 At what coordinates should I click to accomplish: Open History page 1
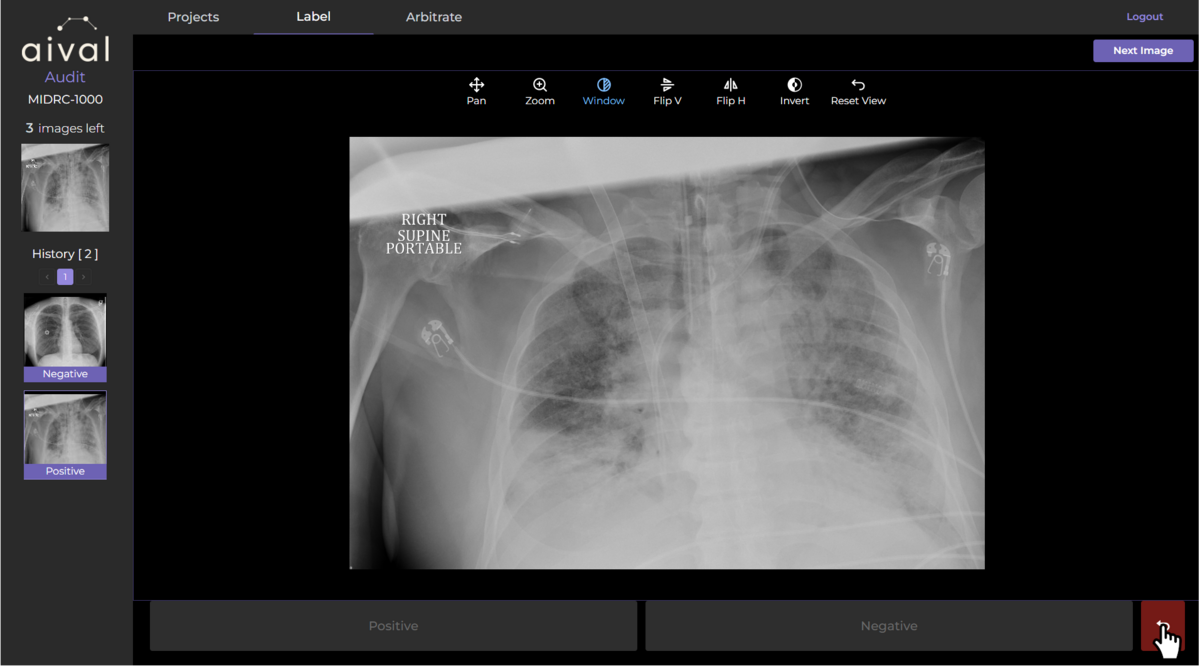click(x=65, y=277)
